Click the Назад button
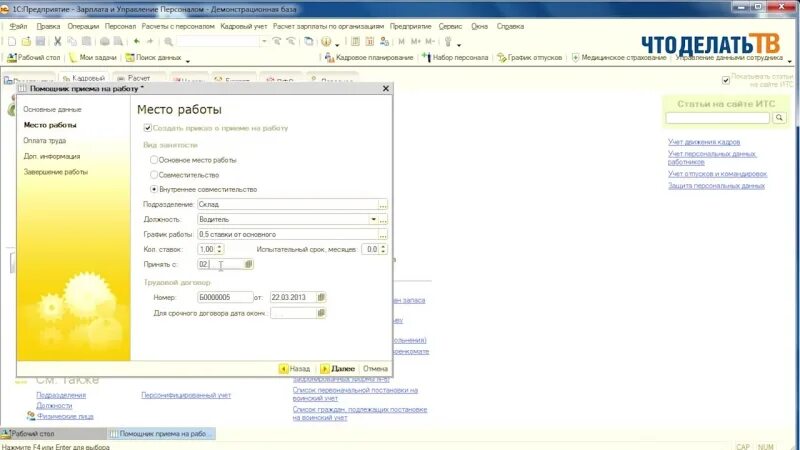This screenshot has height=450, width=800. click(294, 368)
